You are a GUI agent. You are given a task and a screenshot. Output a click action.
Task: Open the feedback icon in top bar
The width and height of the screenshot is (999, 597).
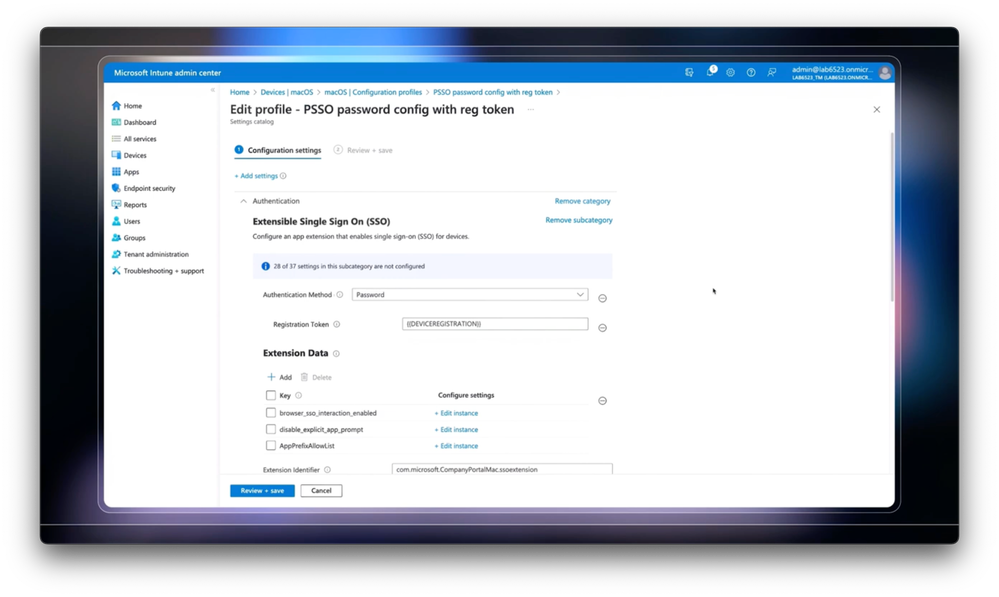772,73
